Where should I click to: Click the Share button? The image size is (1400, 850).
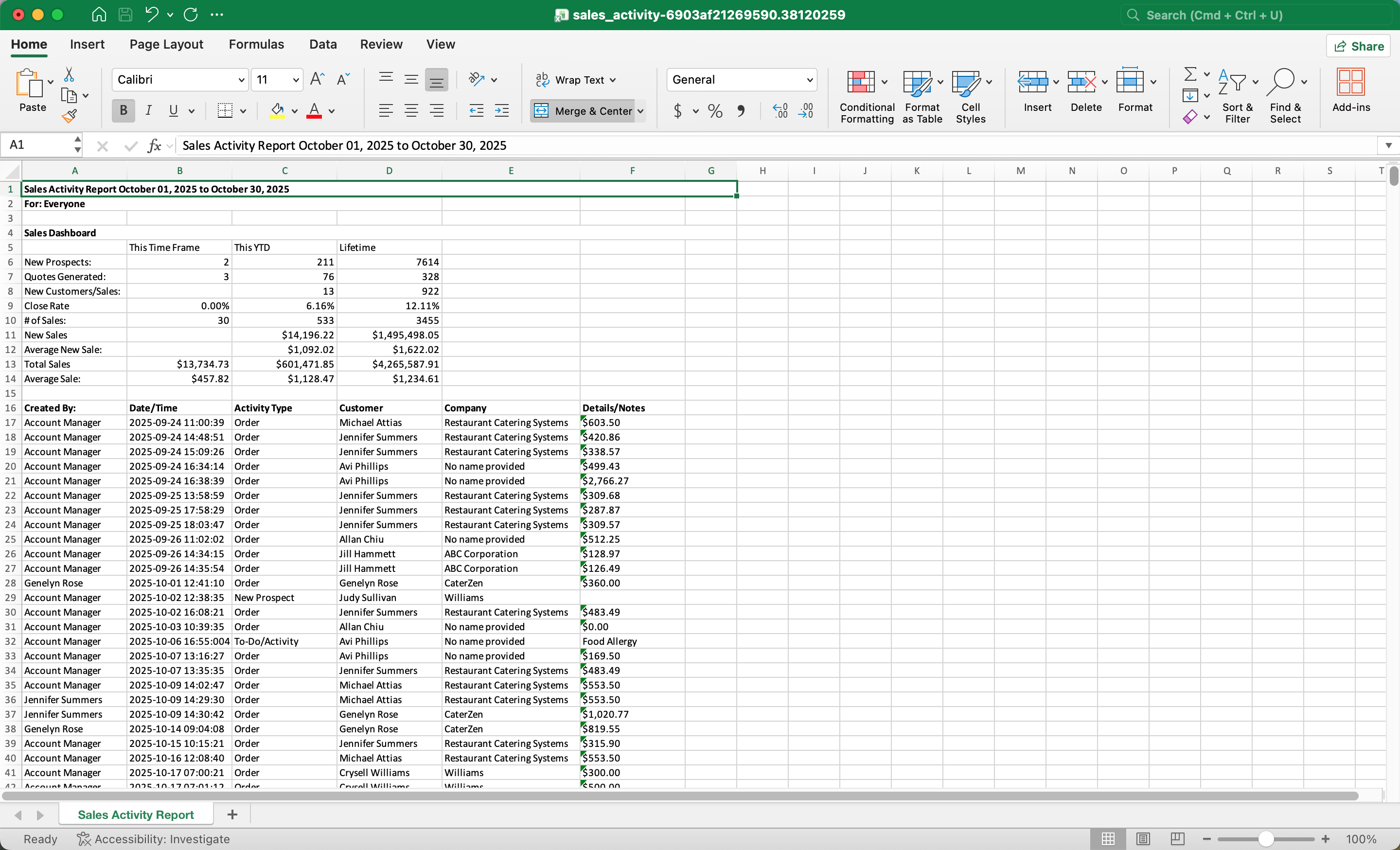1359,46
